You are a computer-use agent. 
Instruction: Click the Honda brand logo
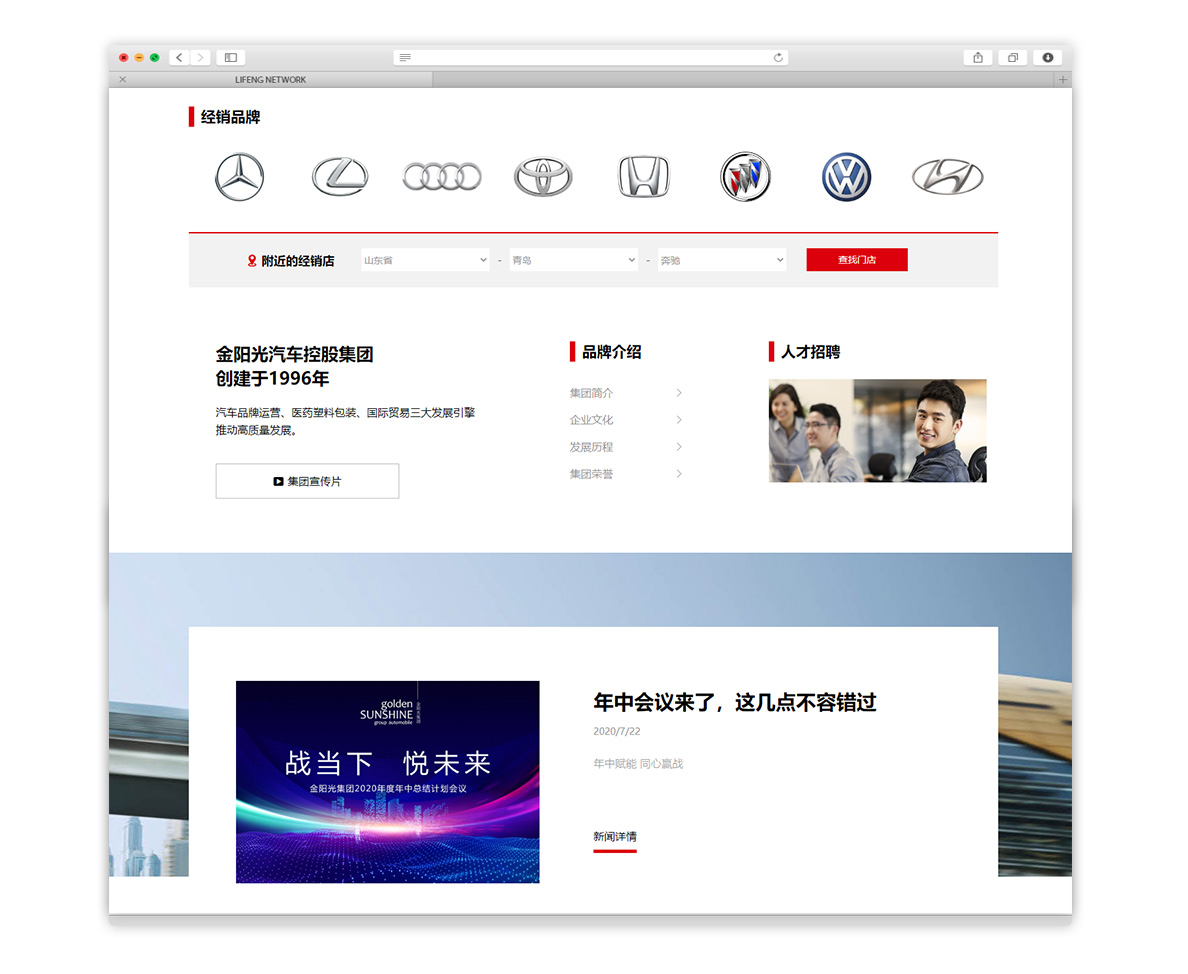[x=644, y=177]
